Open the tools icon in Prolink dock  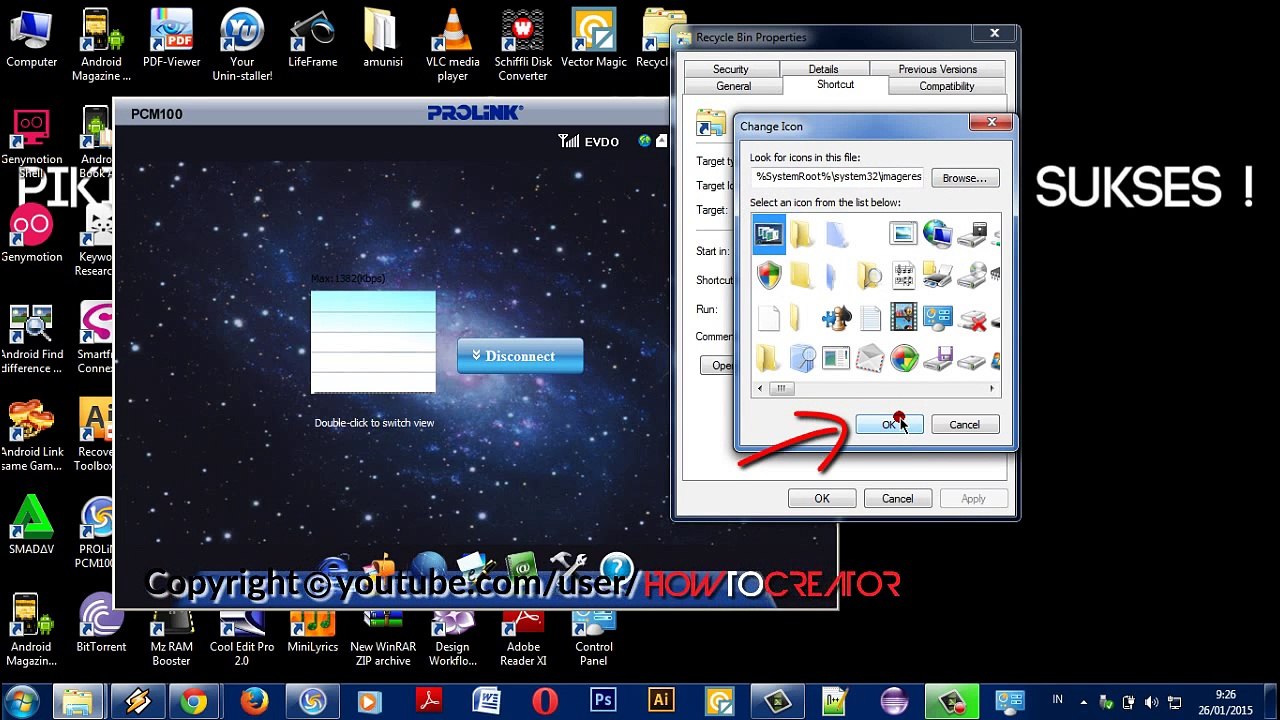coord(568,569)
